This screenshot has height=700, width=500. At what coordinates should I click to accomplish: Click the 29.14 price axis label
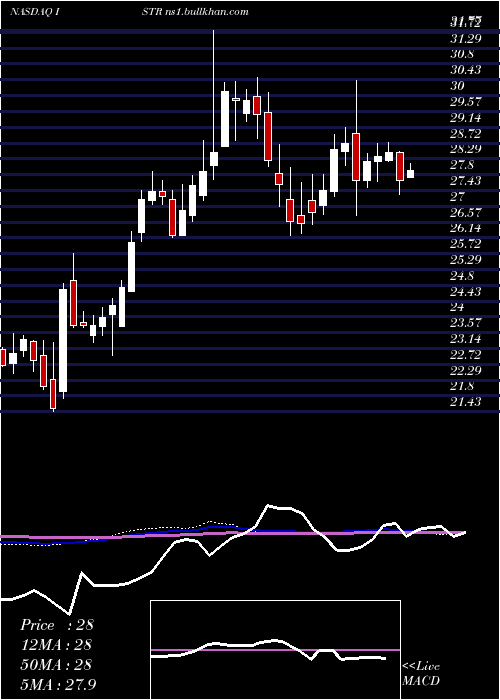pos(466,117)
